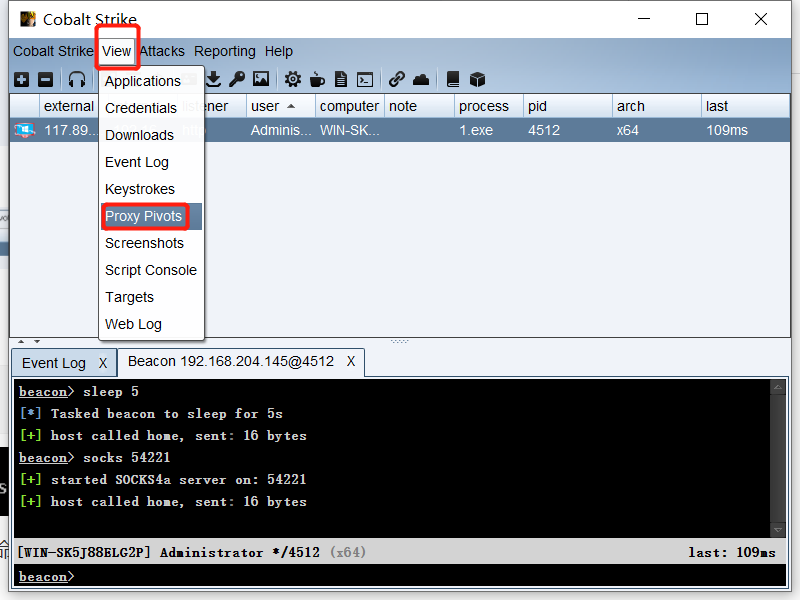
Task: Sort by the process column header
Action: (488, 106)
